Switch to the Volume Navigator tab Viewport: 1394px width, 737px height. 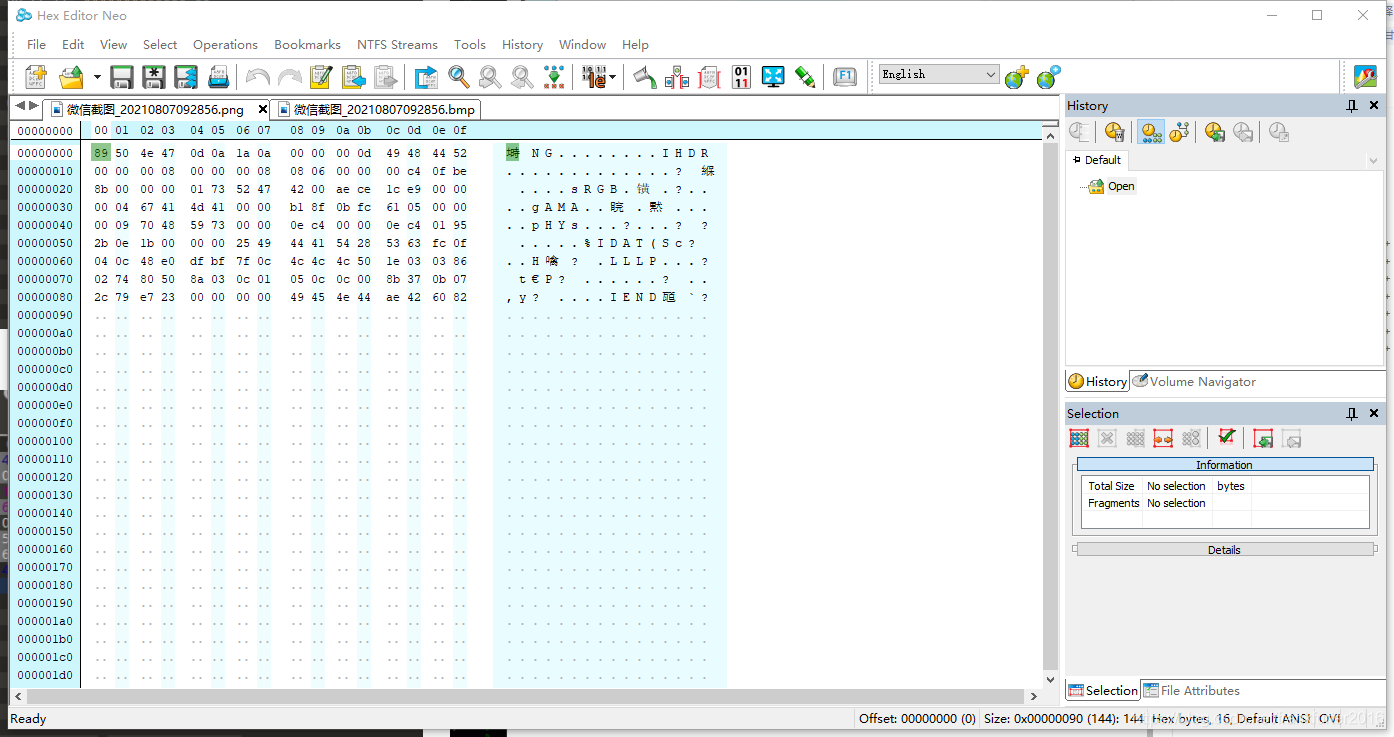coord(1194,381)
